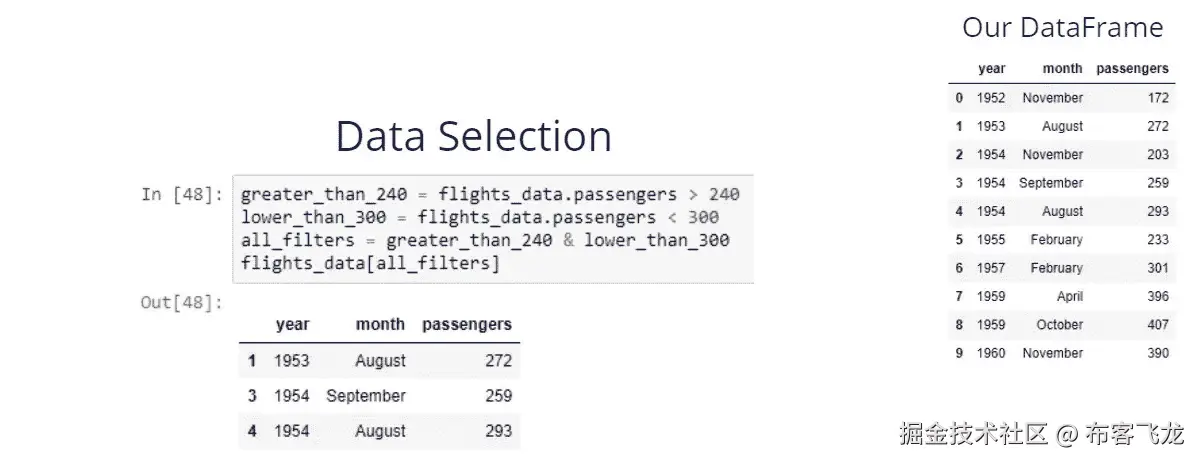Select DataFrame row 8 with October 407

(x=1060, y=325)
